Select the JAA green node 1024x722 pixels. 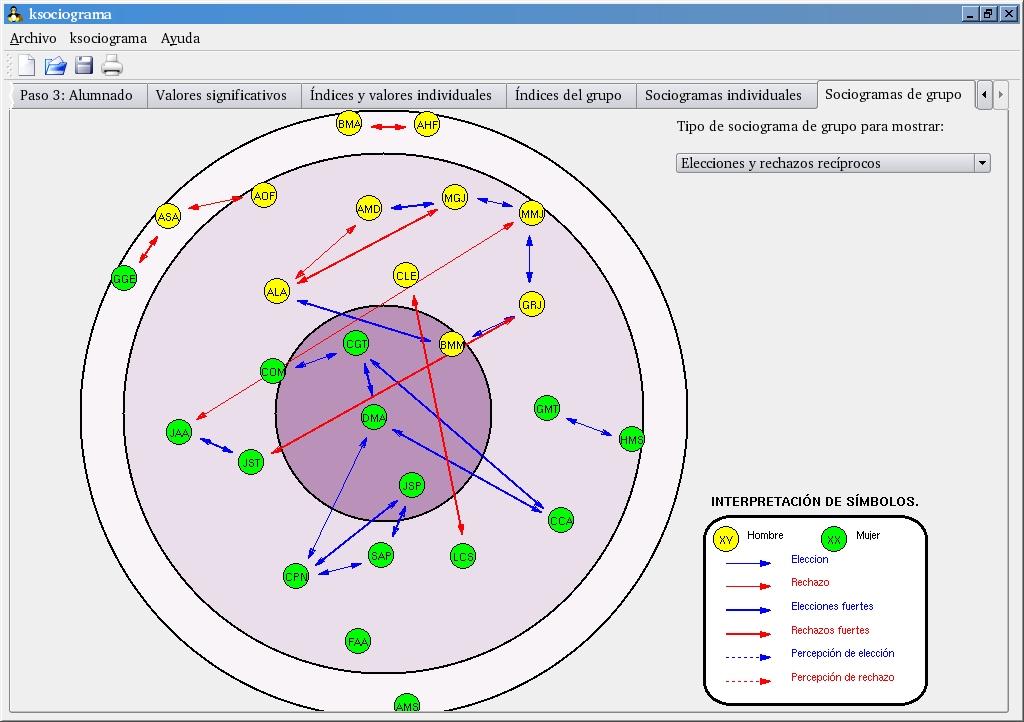point(179,432)
